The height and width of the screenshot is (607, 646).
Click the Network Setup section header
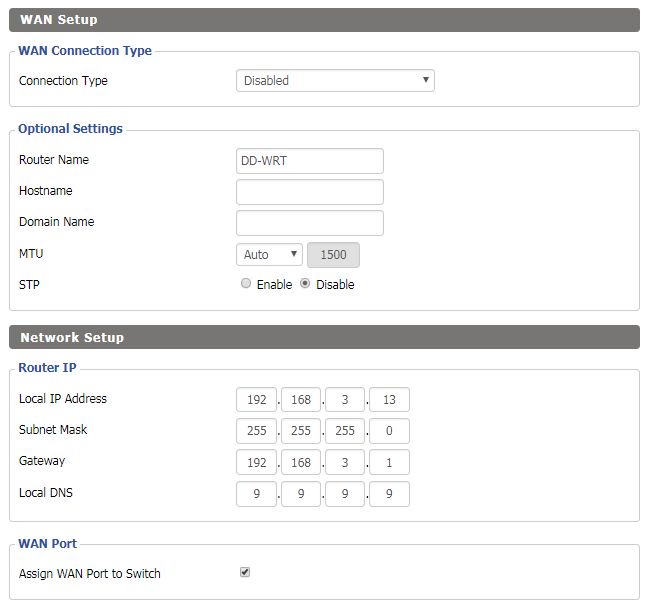[x=324, y=337]
